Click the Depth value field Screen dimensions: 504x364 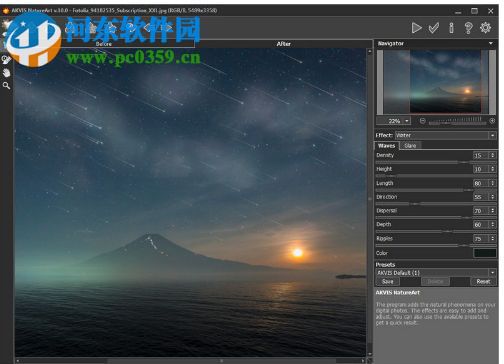point(481,225)
